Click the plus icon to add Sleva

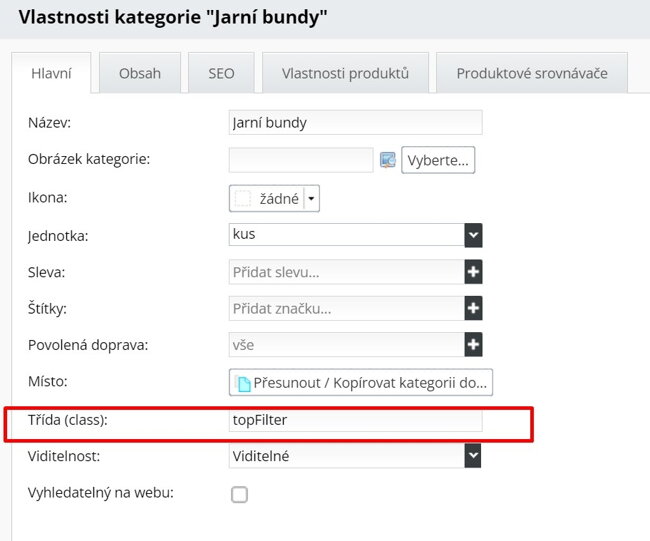473,272
